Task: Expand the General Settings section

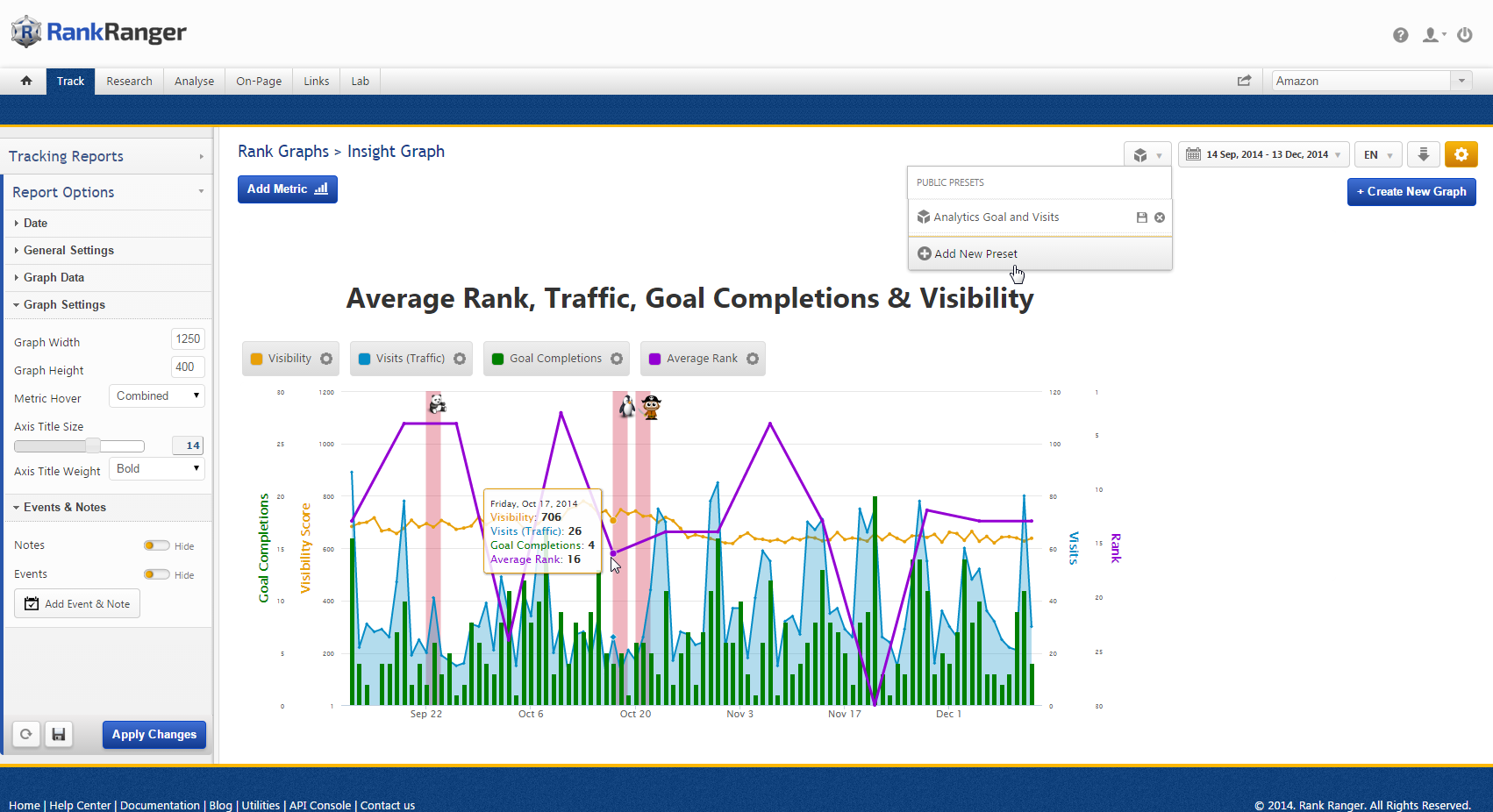Action: (68, 250)
